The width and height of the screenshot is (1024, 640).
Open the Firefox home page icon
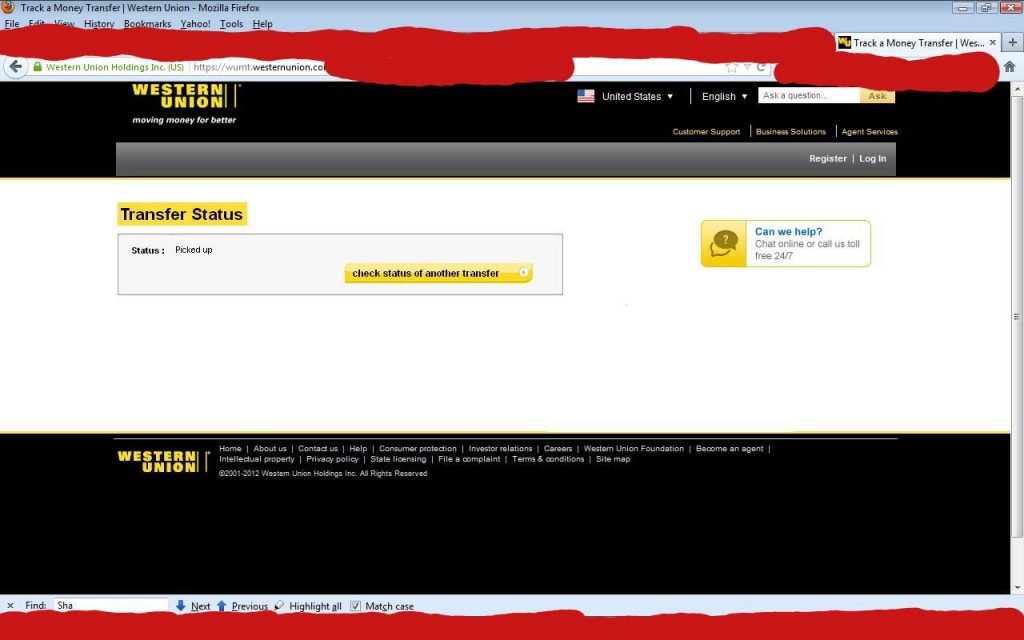click(x=1009, y=67)
